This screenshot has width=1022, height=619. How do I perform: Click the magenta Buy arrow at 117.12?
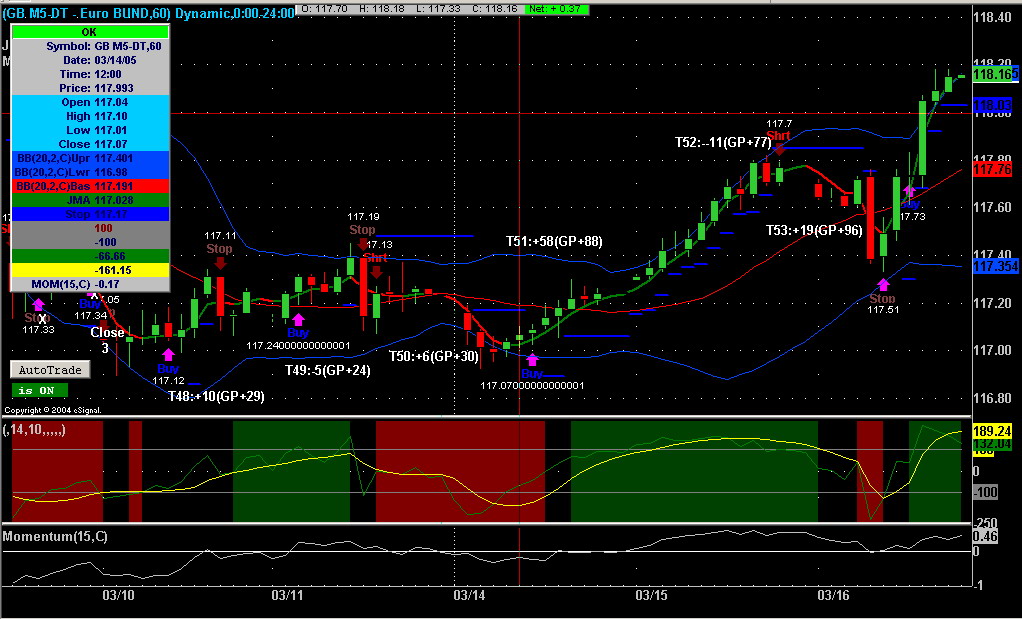(x=168, y=354)
